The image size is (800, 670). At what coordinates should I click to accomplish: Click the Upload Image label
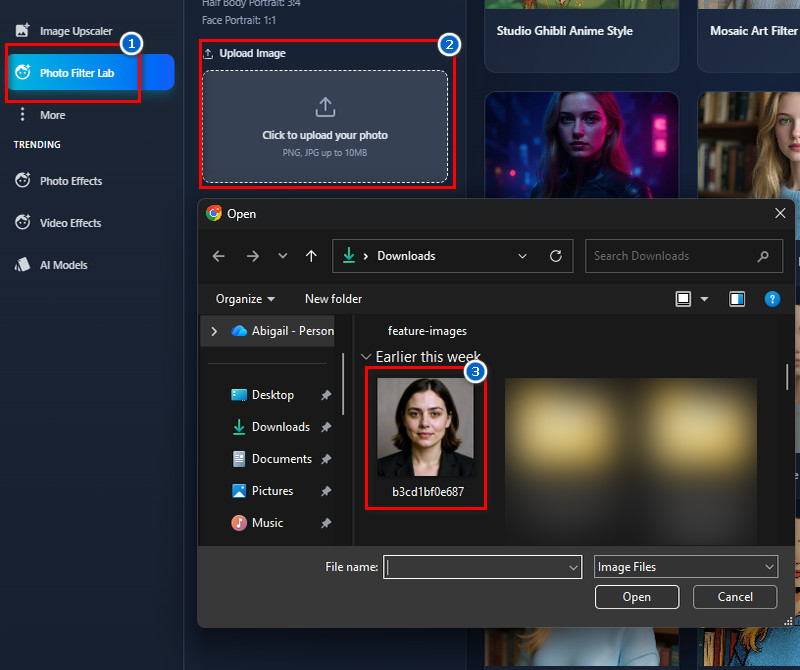click(252, 53)
